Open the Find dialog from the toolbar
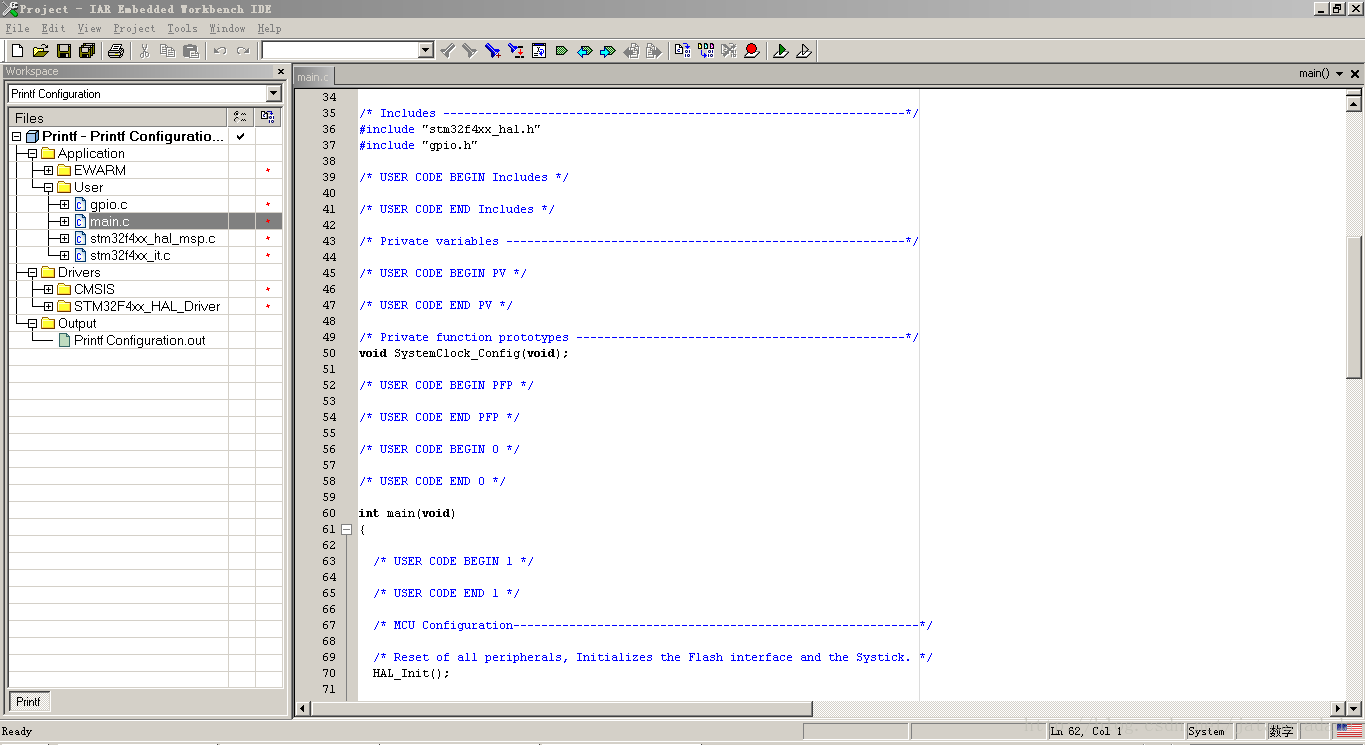 tap(492, 50)
